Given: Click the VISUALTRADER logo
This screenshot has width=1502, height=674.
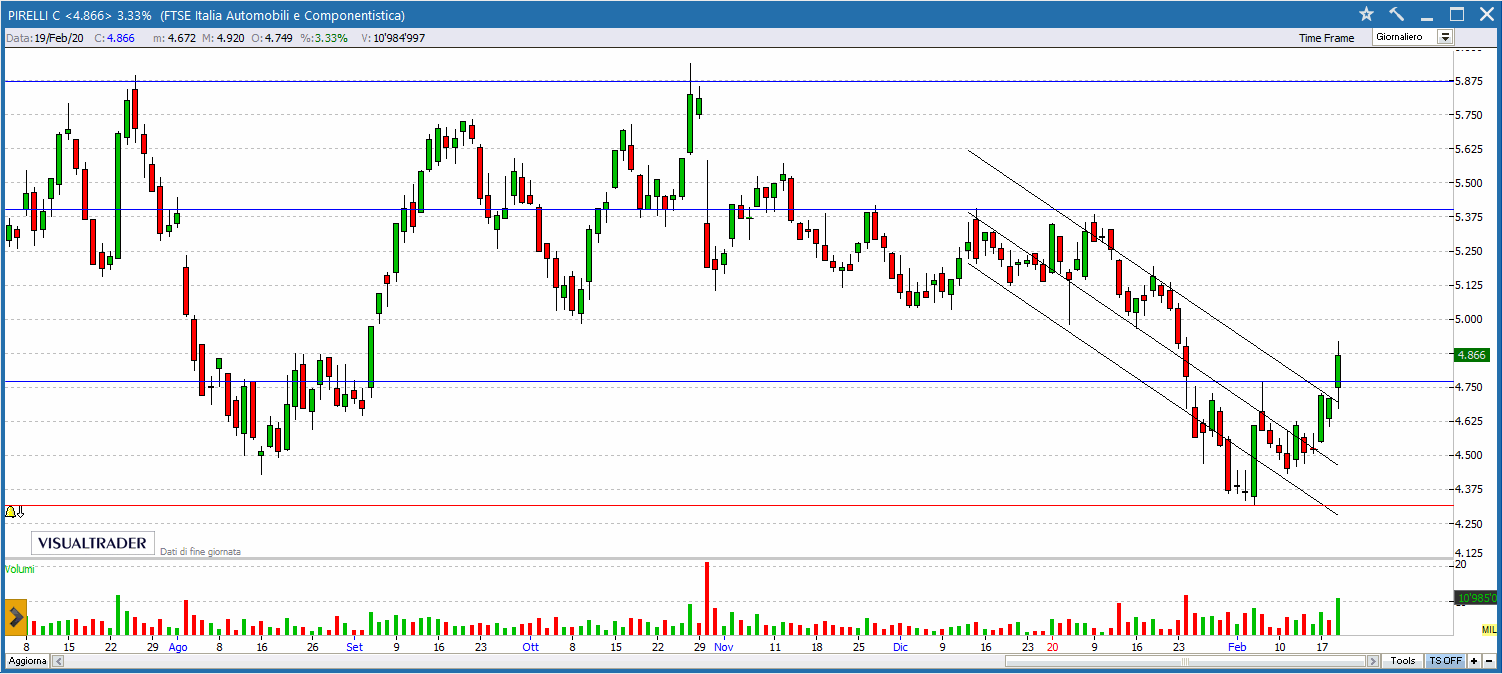Looking at the screenshot, I should click(94, 544).
